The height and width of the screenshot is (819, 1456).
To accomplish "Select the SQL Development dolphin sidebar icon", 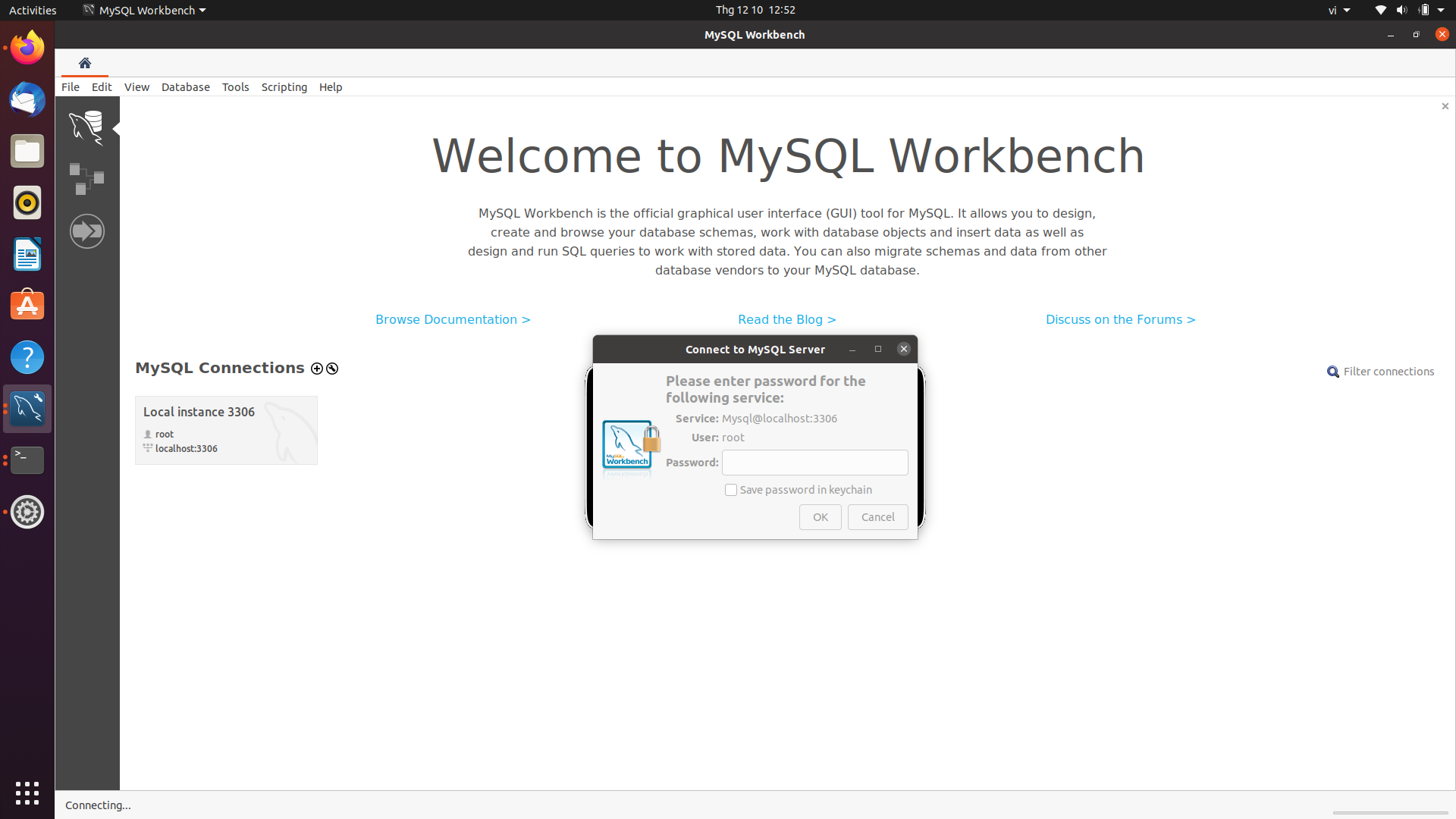I will (86, 127).
